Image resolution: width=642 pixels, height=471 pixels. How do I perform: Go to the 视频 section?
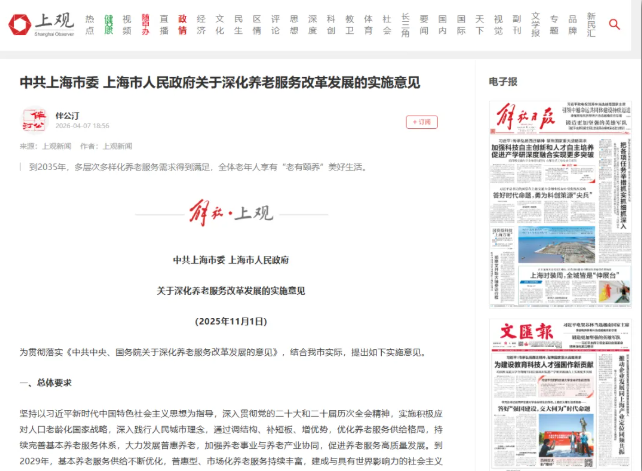point(127,25)
